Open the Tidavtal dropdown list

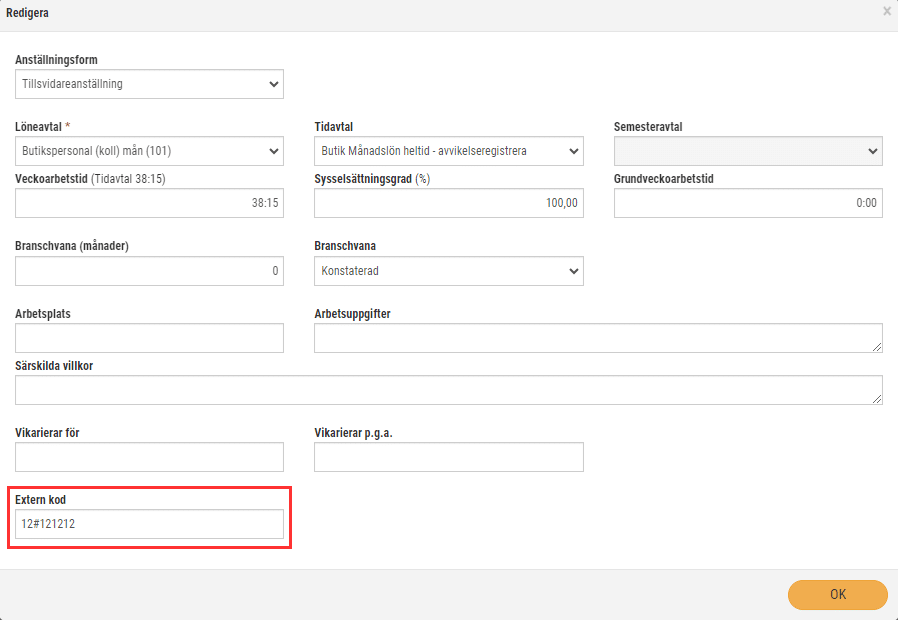pyautogui.click(x=448, y=151)
